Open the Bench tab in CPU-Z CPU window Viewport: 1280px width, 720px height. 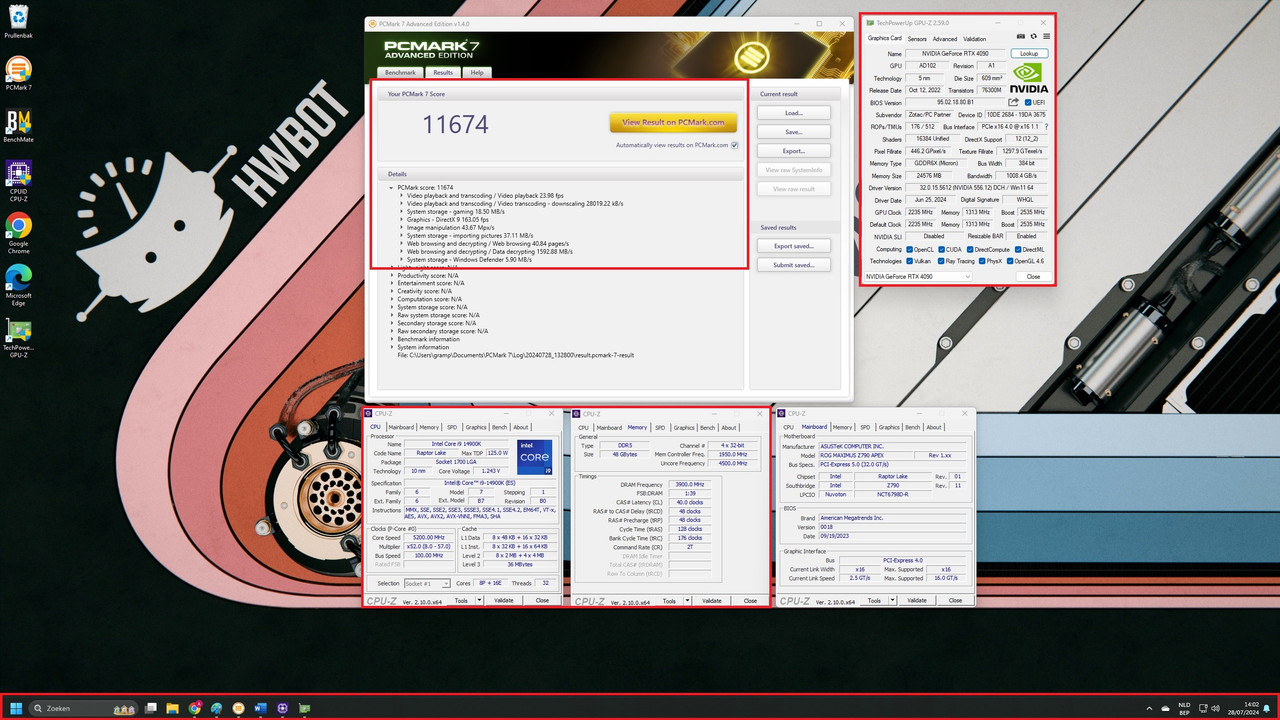tap(499, 427)
